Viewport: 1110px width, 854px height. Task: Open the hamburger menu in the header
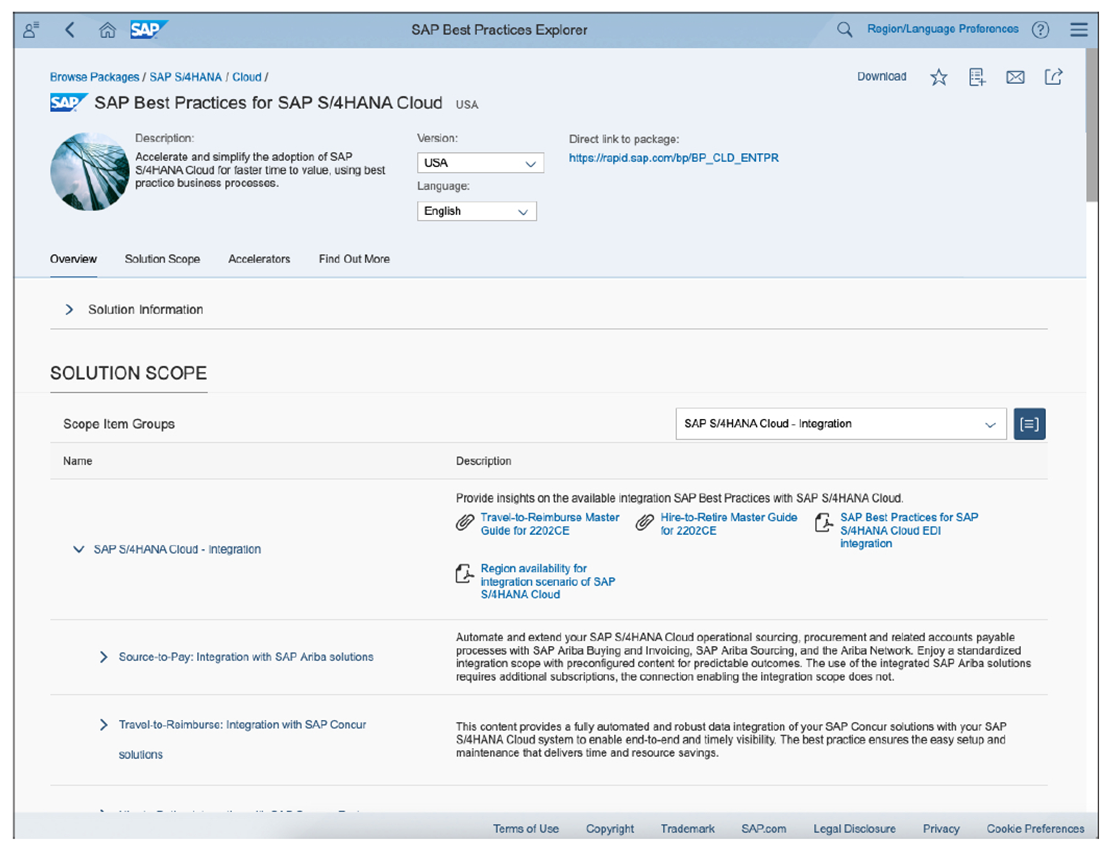tap(1078, 29)
